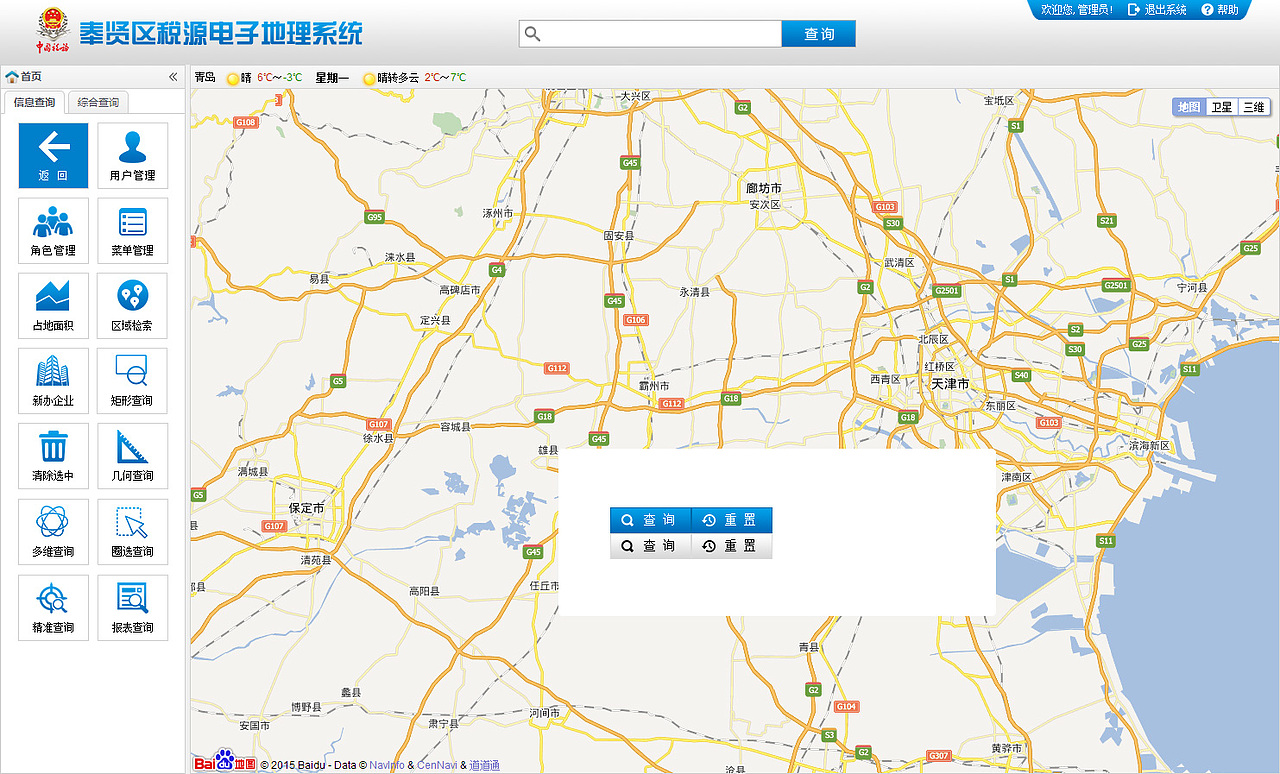Click the Baidu map logo
This screenshot has width=1280, height=774.
pyautogui.click(x=225, y=762)
